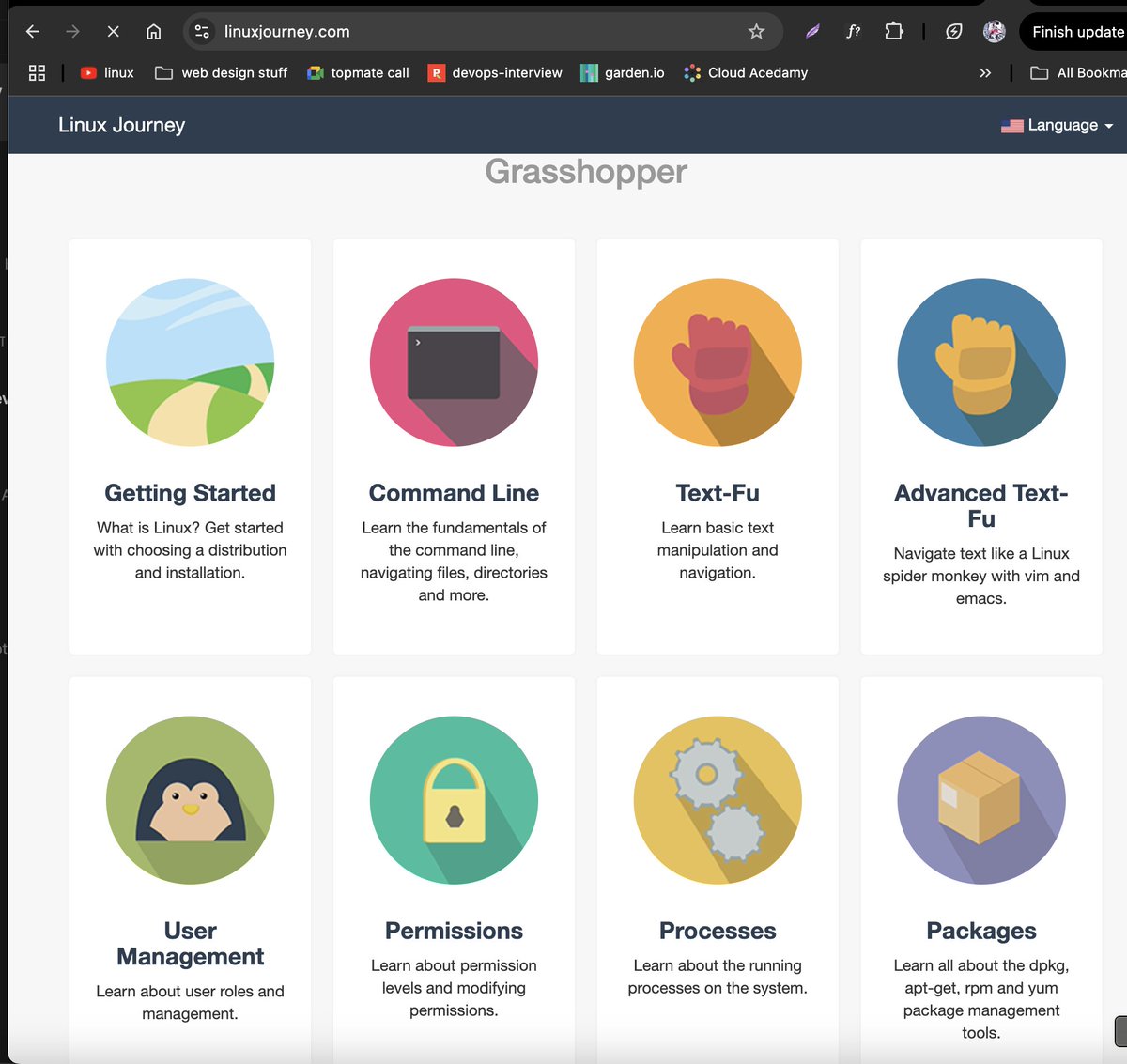
Task: Click the US flag next to Language
Action: coord(1012,126)
